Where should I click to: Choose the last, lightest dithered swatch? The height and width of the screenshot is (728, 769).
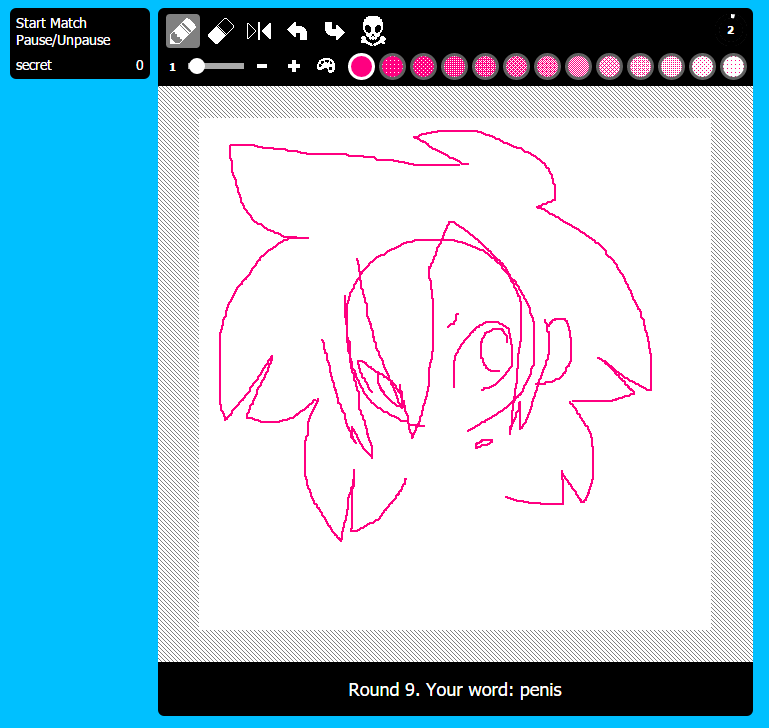coord(734,67)
